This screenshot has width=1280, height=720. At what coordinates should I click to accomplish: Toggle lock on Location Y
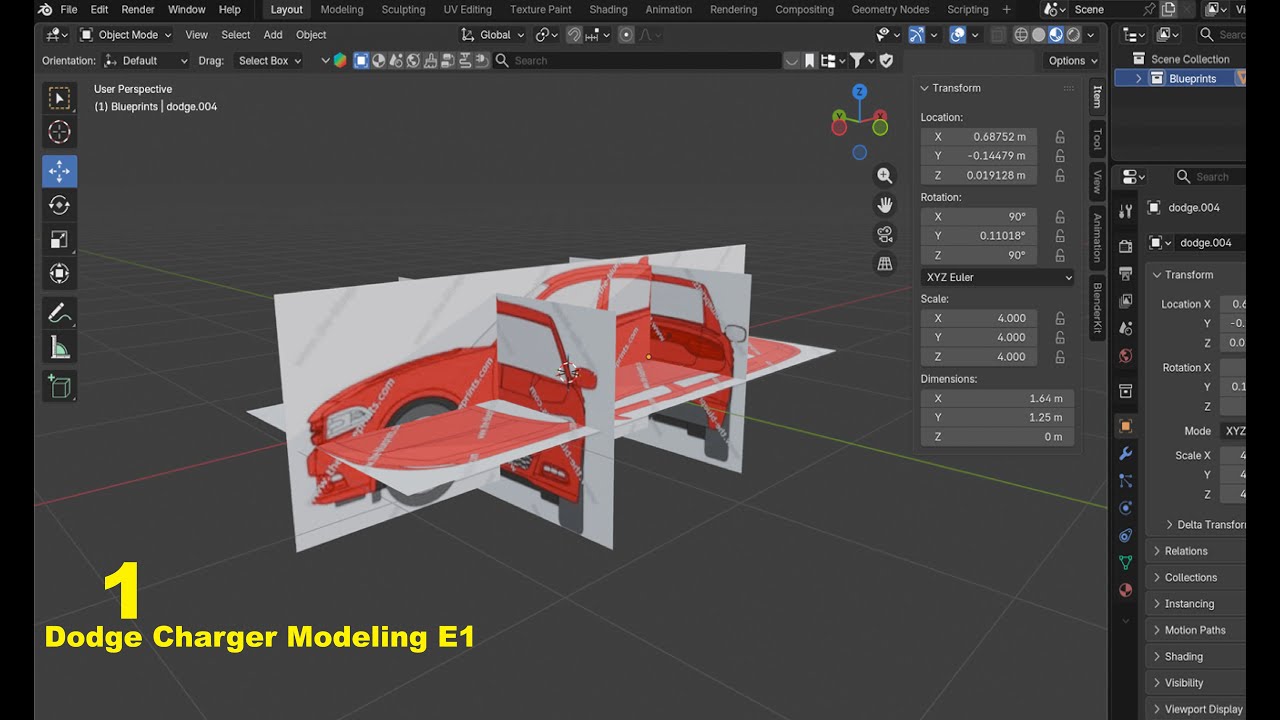1060,156
